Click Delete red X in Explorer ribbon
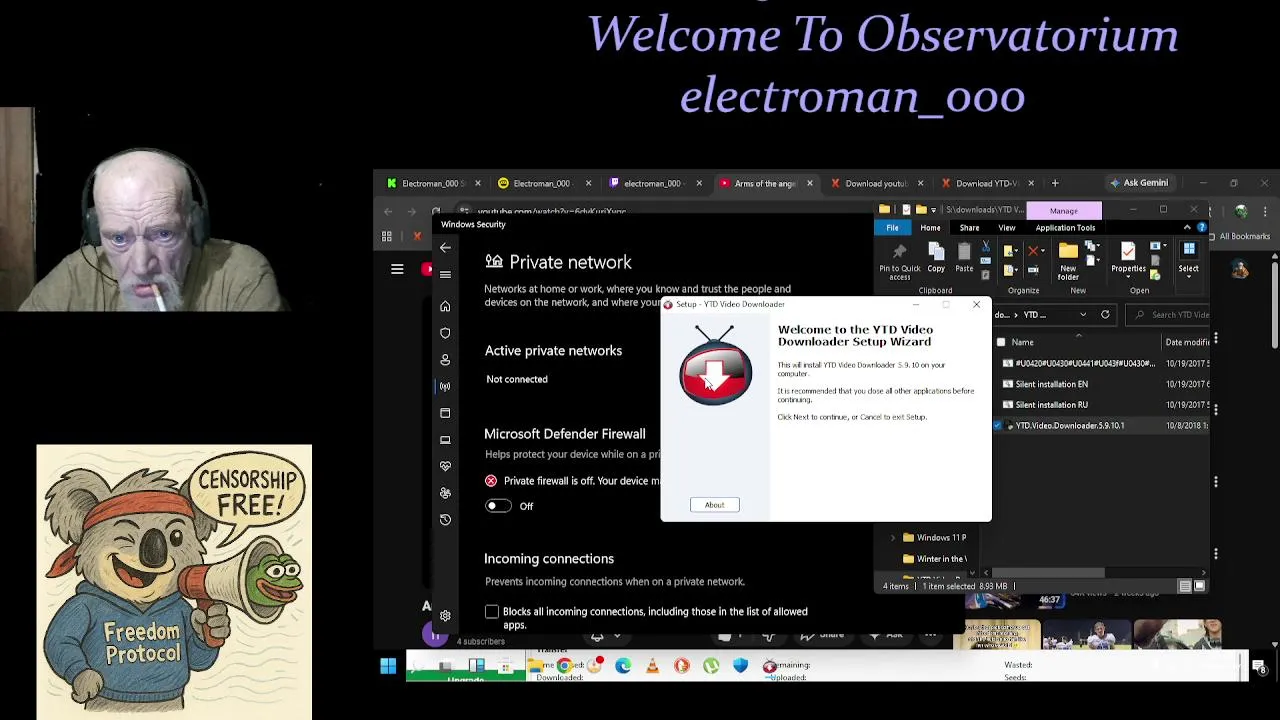Viewport: 1280px width, 720px height. [x=1033, y=251]
